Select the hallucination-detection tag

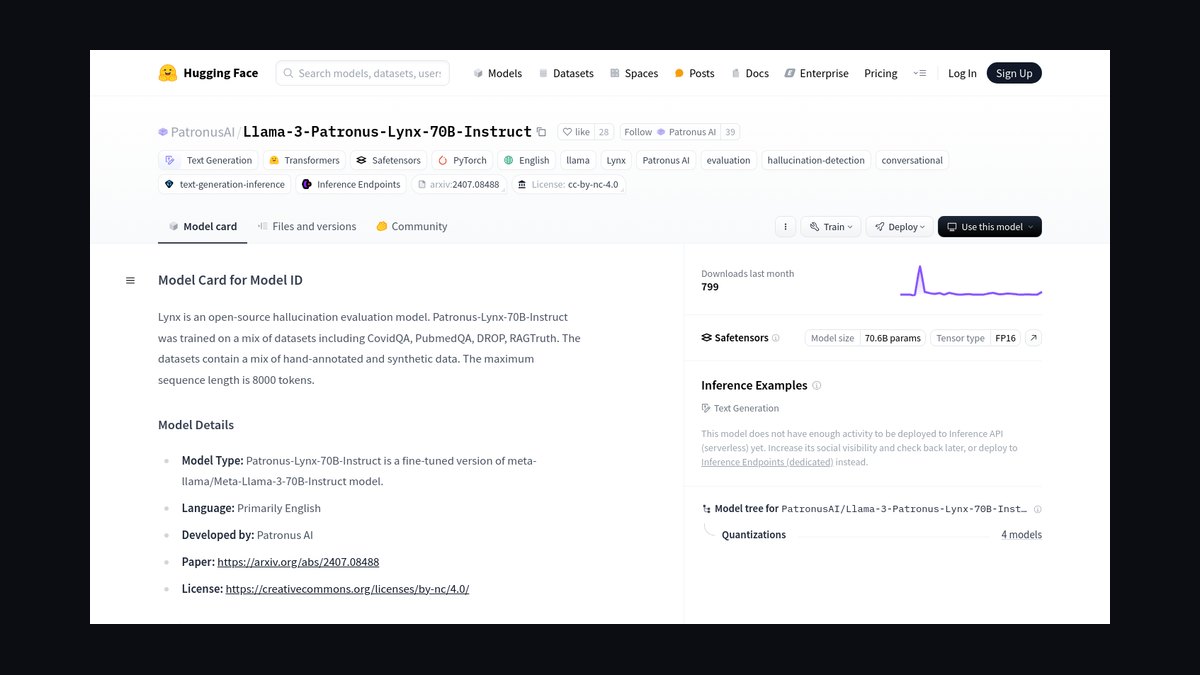coord(816,160)
